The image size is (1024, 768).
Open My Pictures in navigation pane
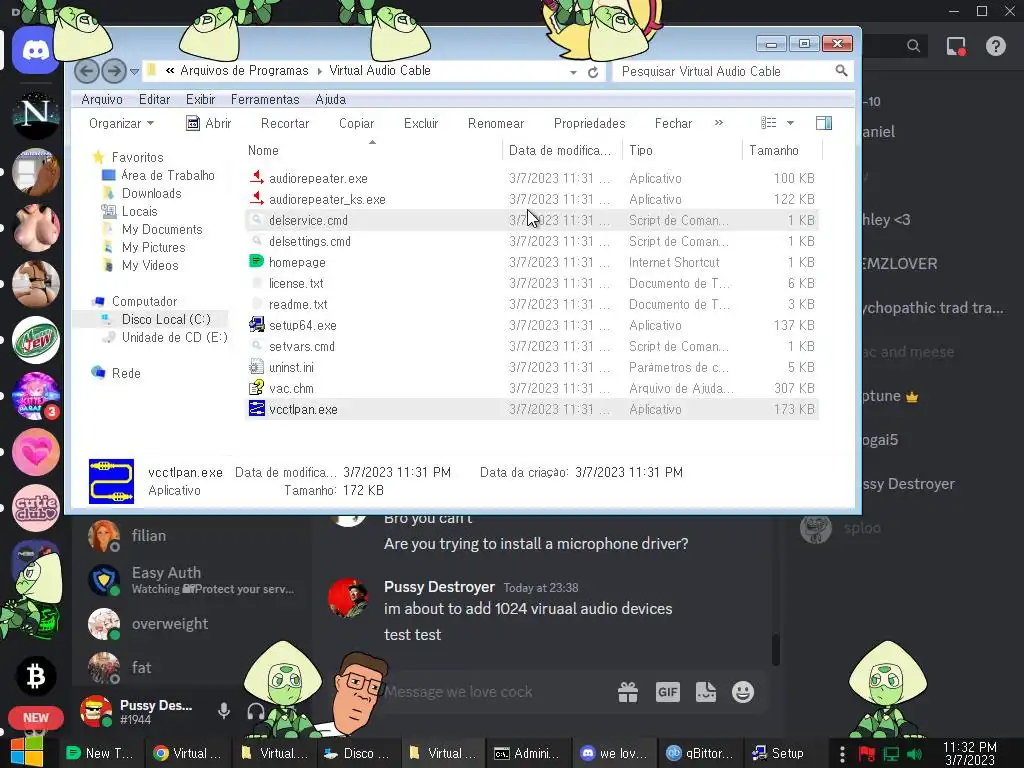[x=153, y=248]
